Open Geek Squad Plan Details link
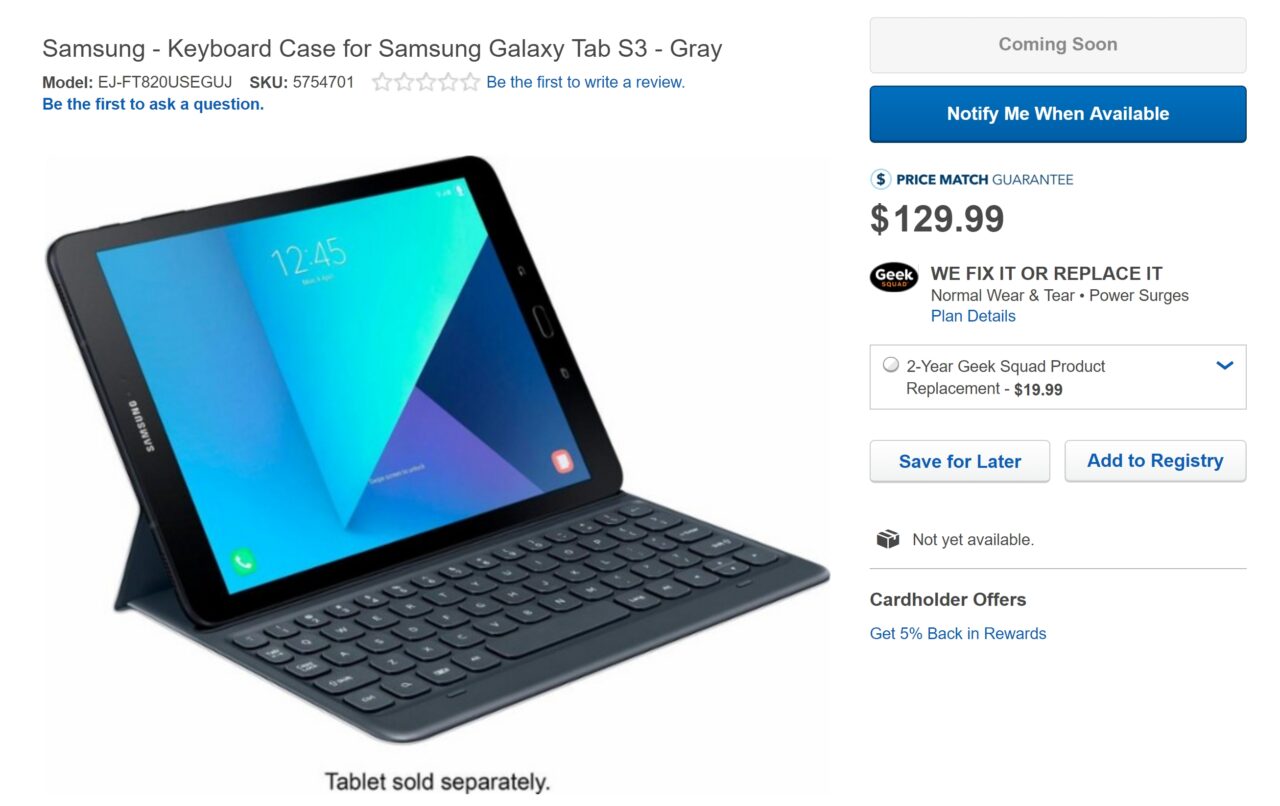The width and height of the screenshot is (1280, 806). (x=972, y=316)
